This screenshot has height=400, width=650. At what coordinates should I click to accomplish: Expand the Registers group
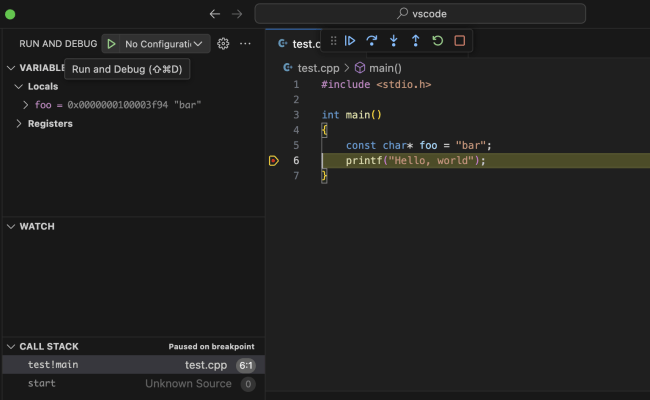[19, 124]
